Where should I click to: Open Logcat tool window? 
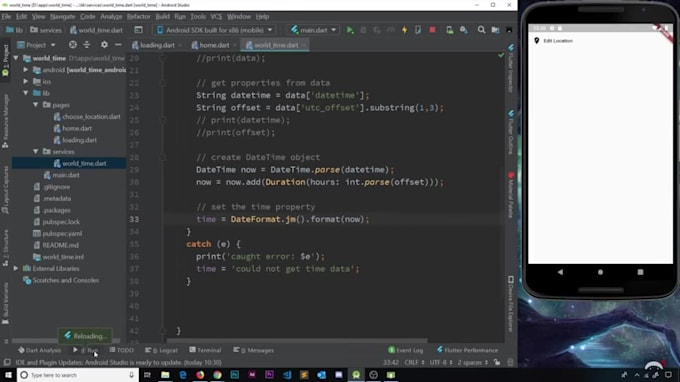point(161,350)
